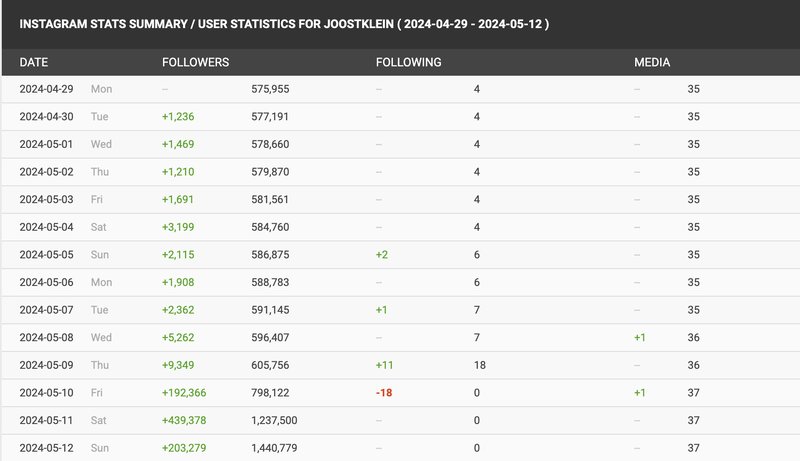Click weekday Fri on 2024-05-10 row
Screen dimensions: 800x461
click(97, 393)
